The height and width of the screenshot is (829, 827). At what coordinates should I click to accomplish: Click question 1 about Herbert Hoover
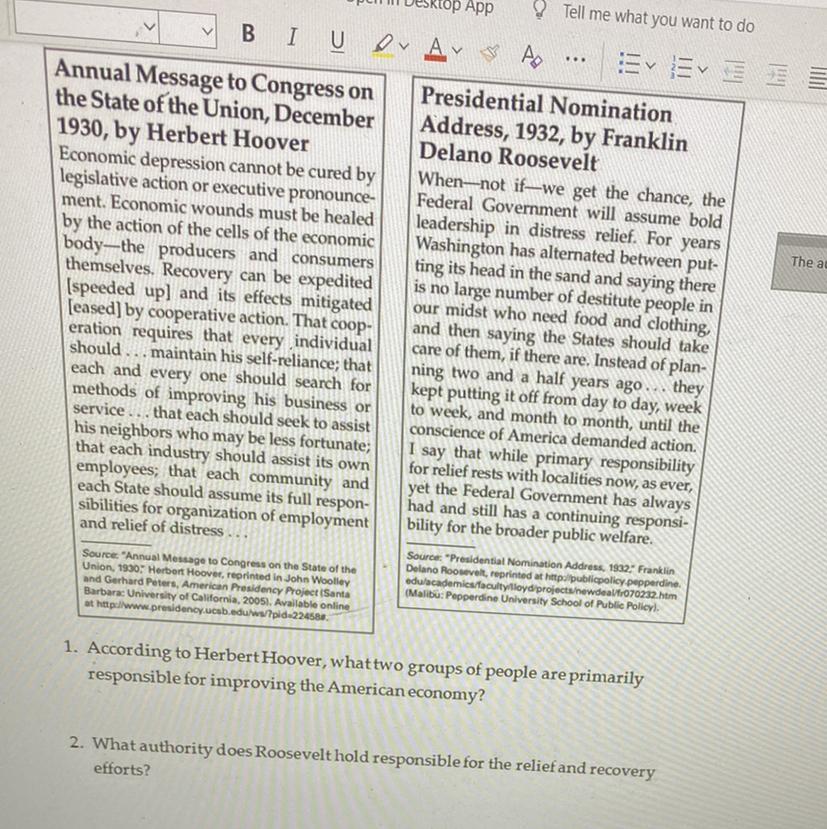353,671
